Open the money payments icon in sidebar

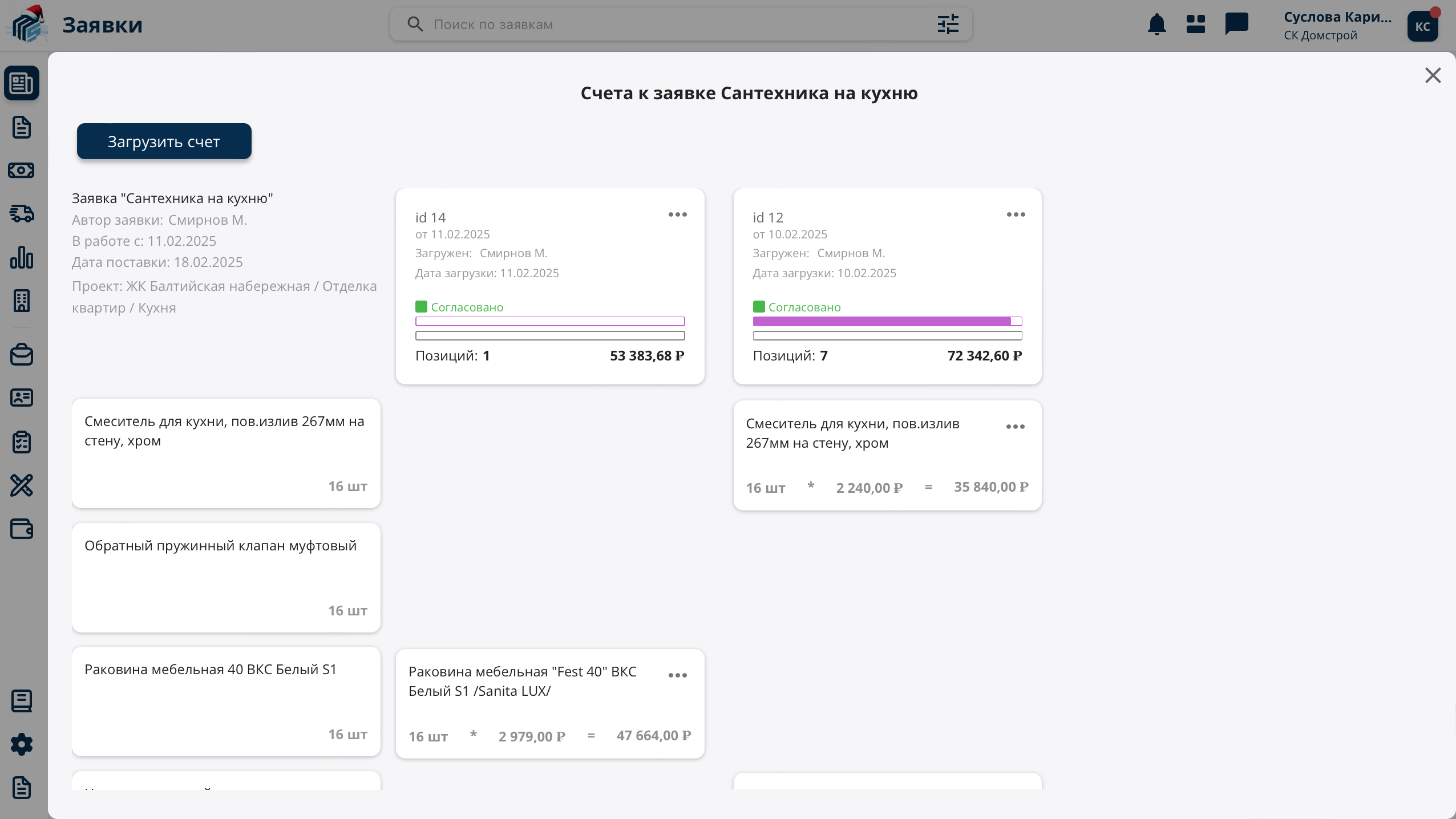tap(22, 170)
